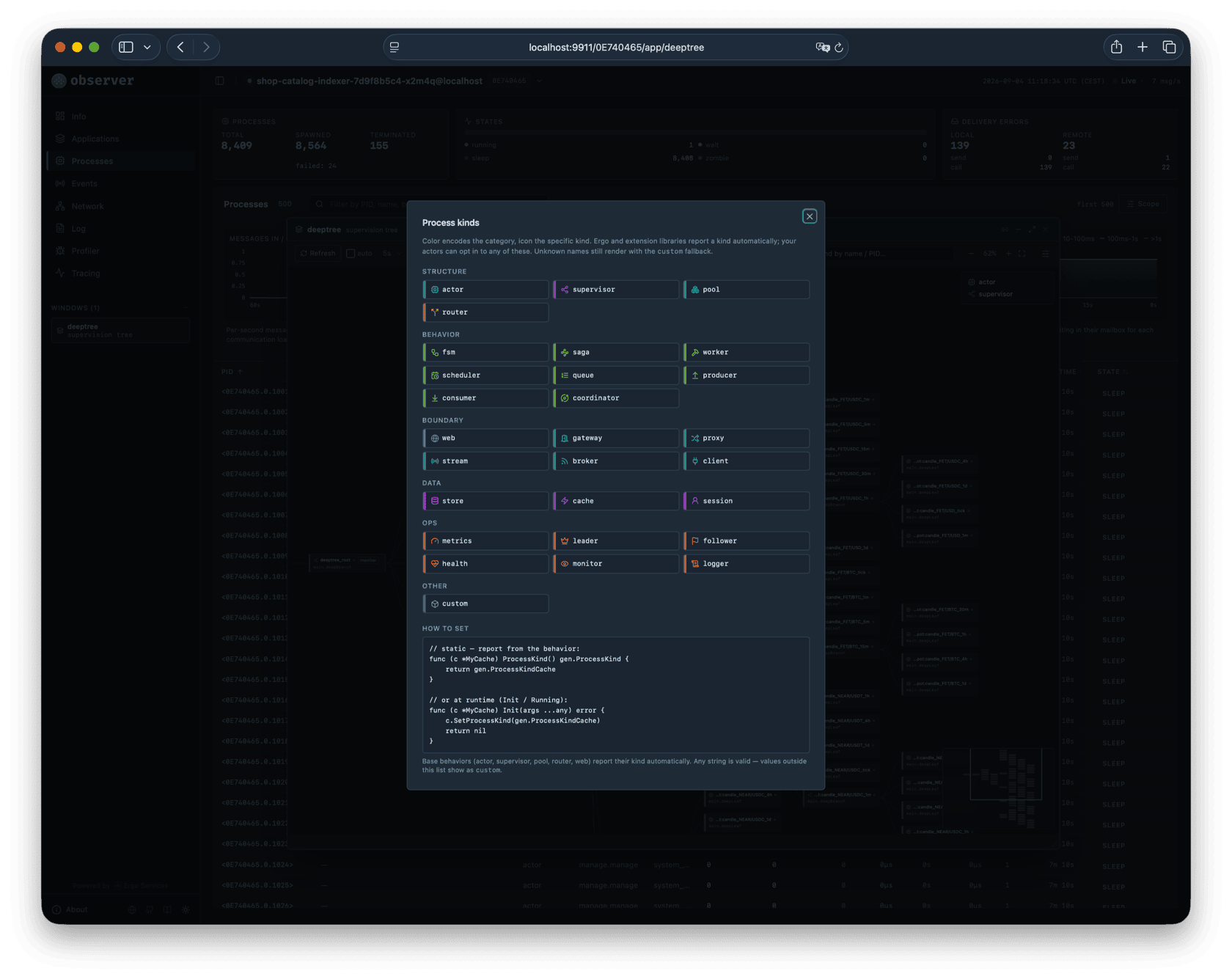This screenshot has height=979, width=1232.
Task: Reload the page in Safari
Action: pos(839,48)
